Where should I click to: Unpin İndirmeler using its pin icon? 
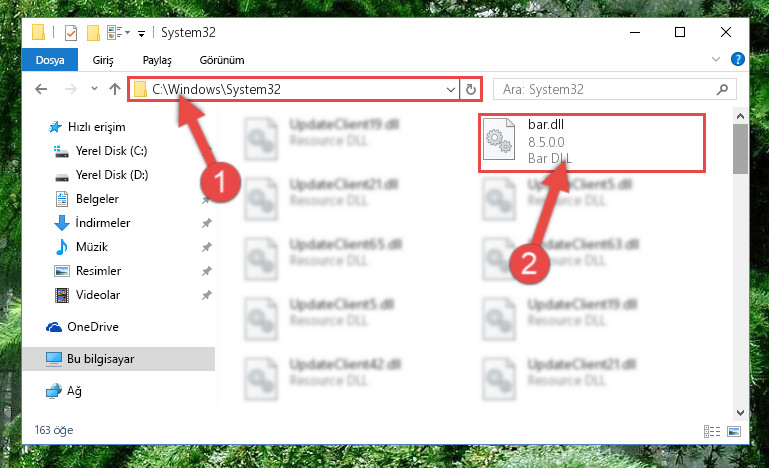click(206, 223)
